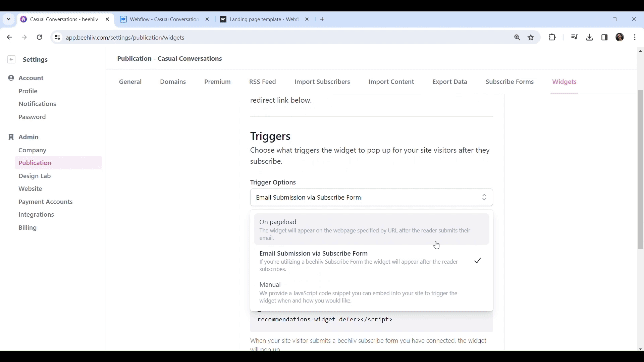Switch to Subscribe Forms tab
644x362 pixels.
pyautogui.click(x=509, y=82)
